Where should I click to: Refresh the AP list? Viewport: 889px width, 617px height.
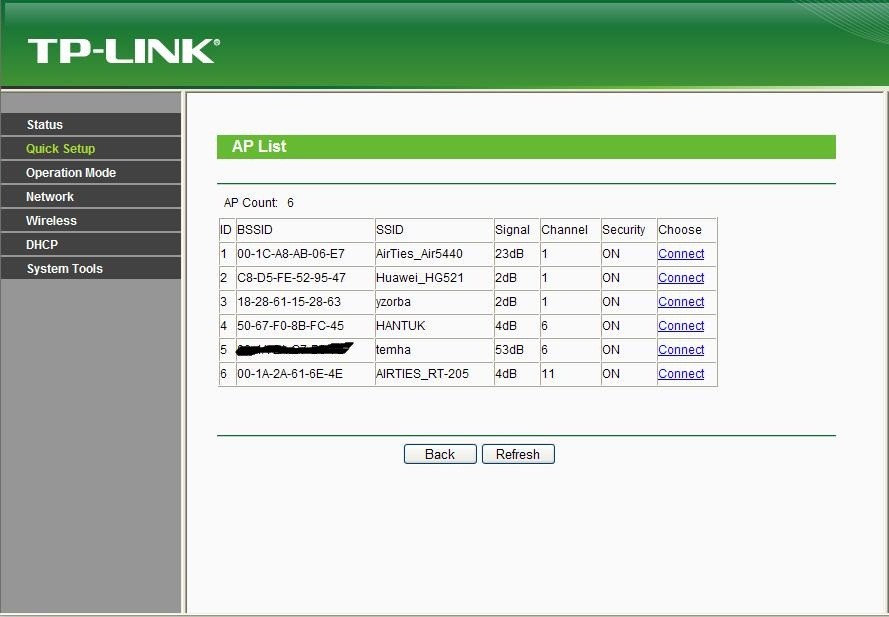(x=518, y=454)
